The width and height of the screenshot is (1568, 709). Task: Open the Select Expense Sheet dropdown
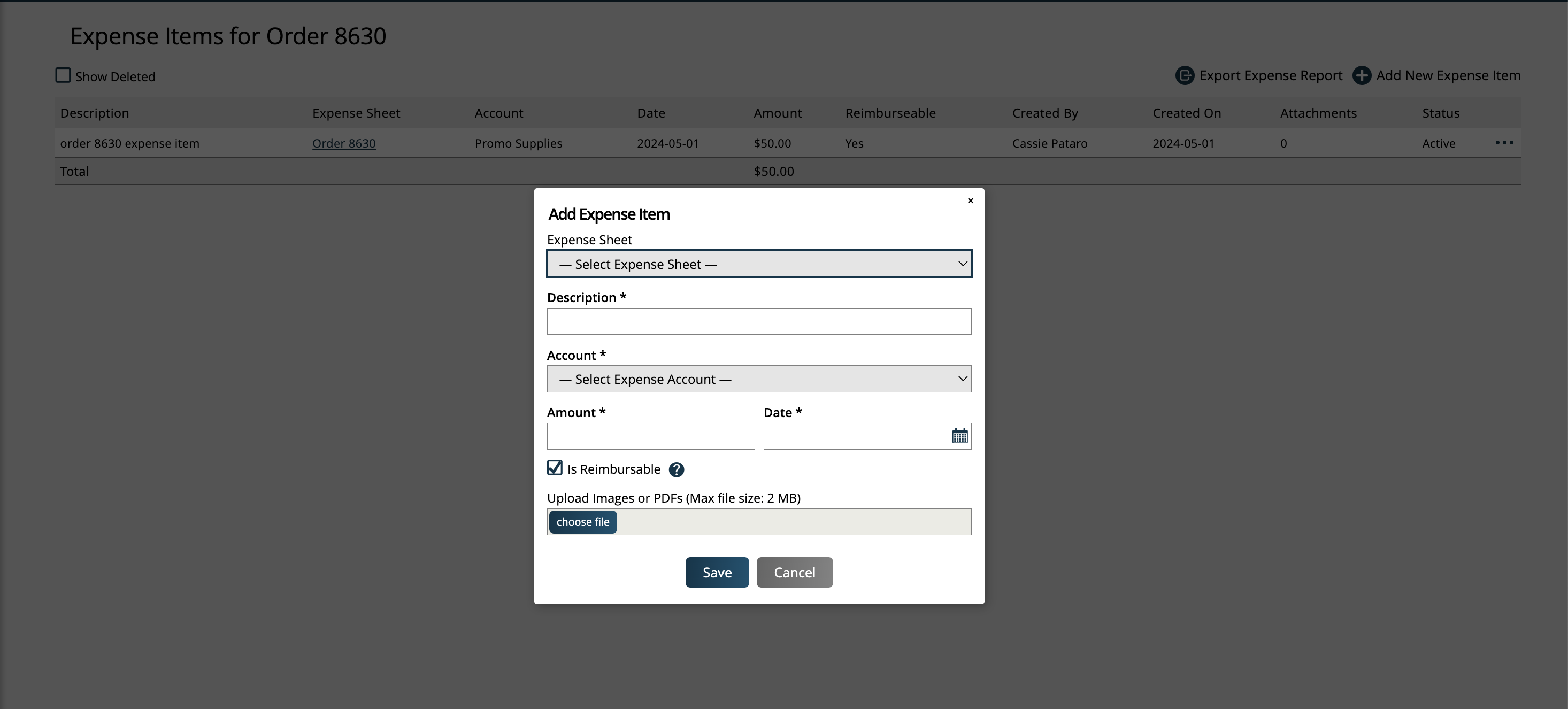(758, 264)
